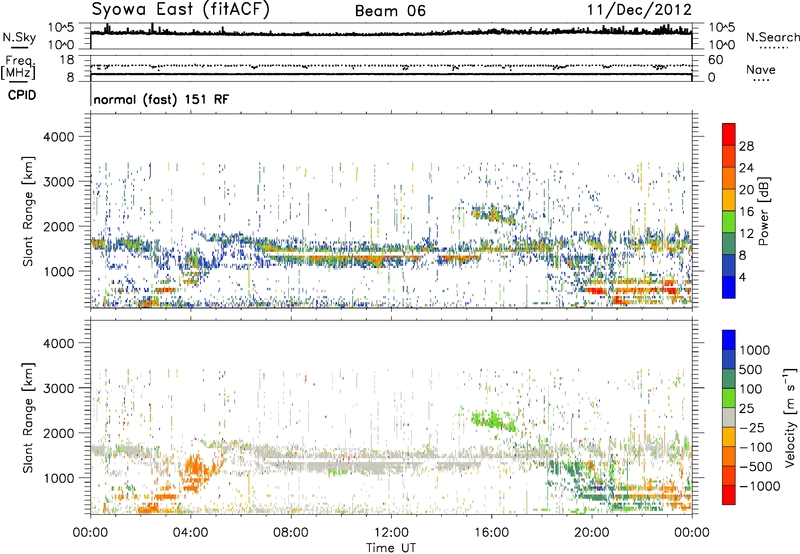
Task: Click the 'Velocity [m s-1]' colorbar label
Action: pos(790,417)
